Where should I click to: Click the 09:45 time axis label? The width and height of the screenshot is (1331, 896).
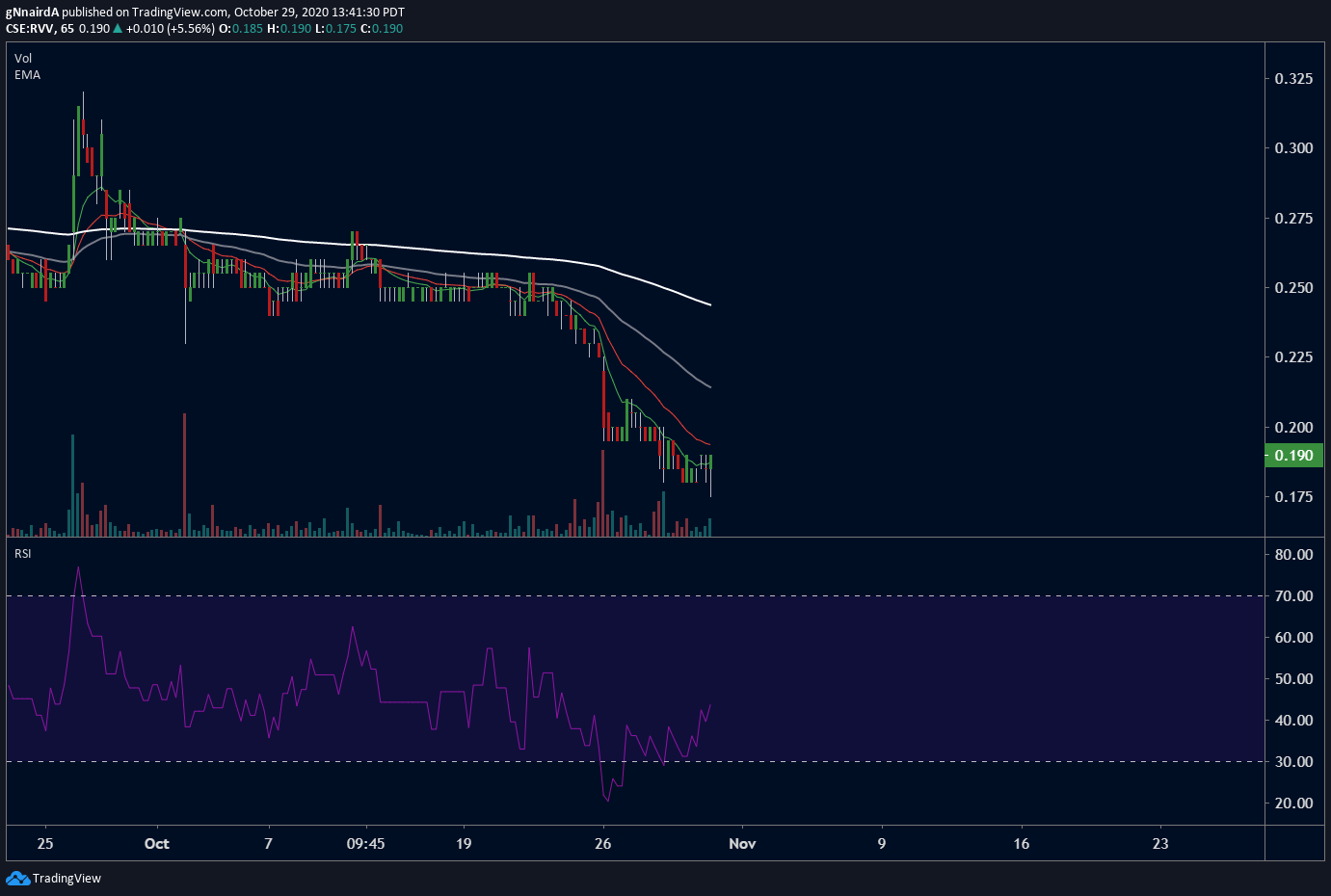pos(366,844)
